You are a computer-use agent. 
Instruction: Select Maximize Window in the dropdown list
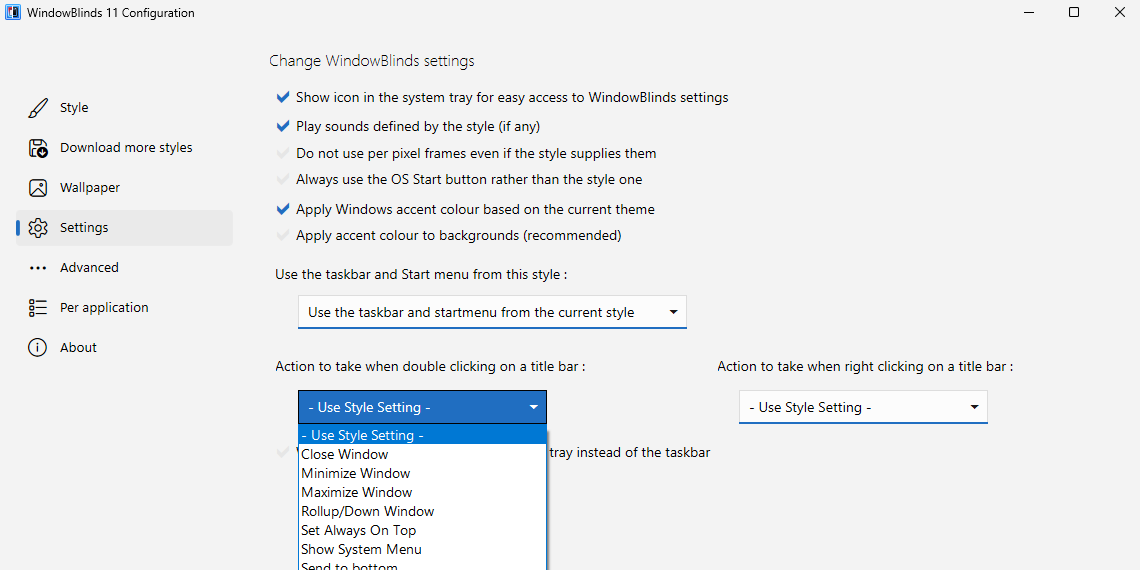pyautogui.click(x=422, y=492)
